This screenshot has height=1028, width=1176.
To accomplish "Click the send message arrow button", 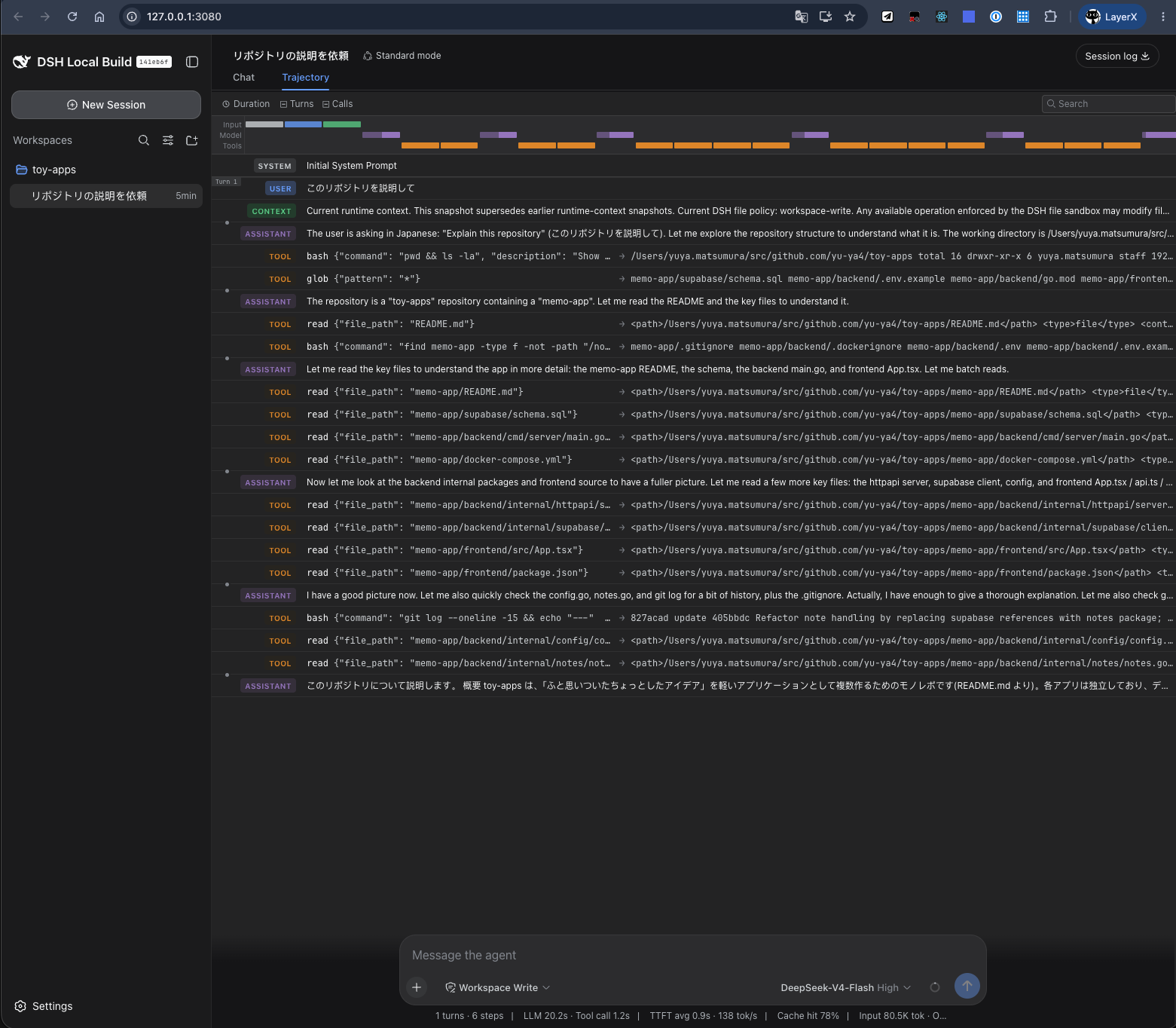I will point(967,986).
